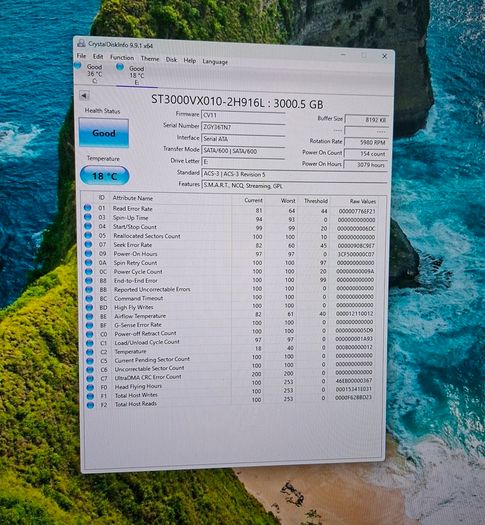
Task: Click the CrystalDiskInfo app icon in title bar
Action: (81, 43)
